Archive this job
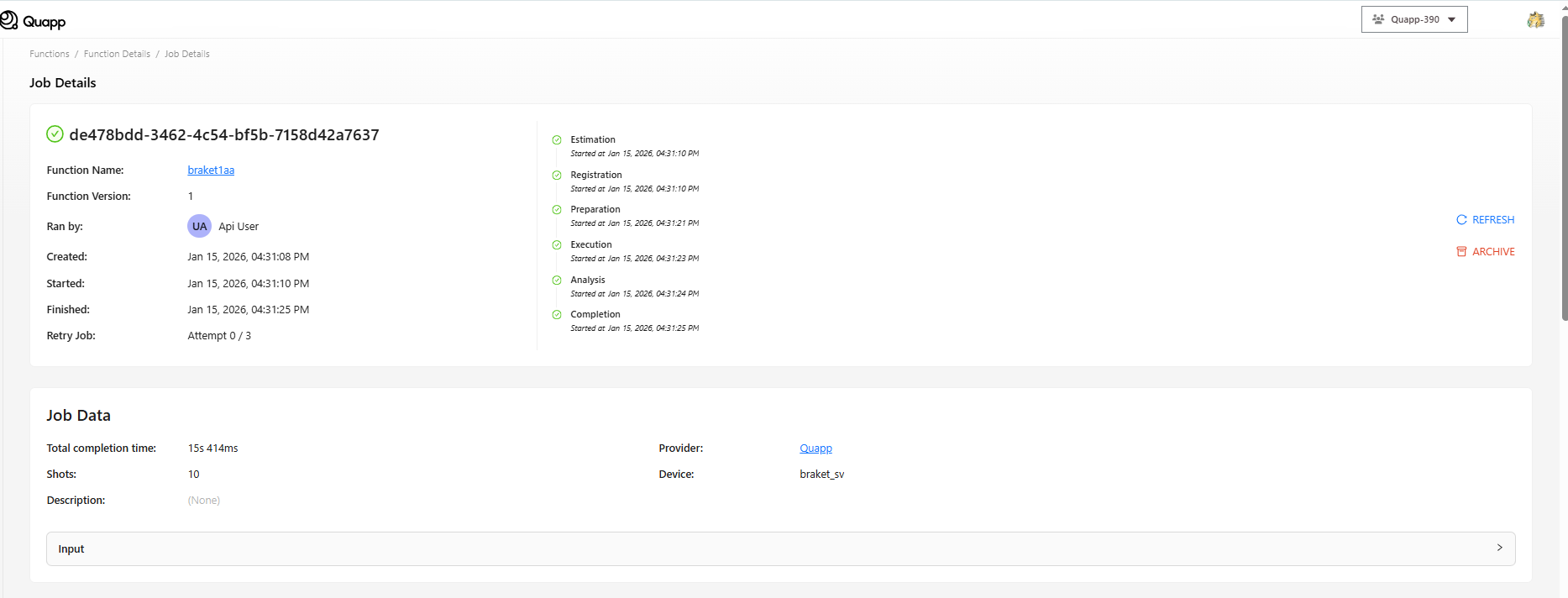Image resolution: width=1568 pixels, height=598 pixels. click(1485, 252)
